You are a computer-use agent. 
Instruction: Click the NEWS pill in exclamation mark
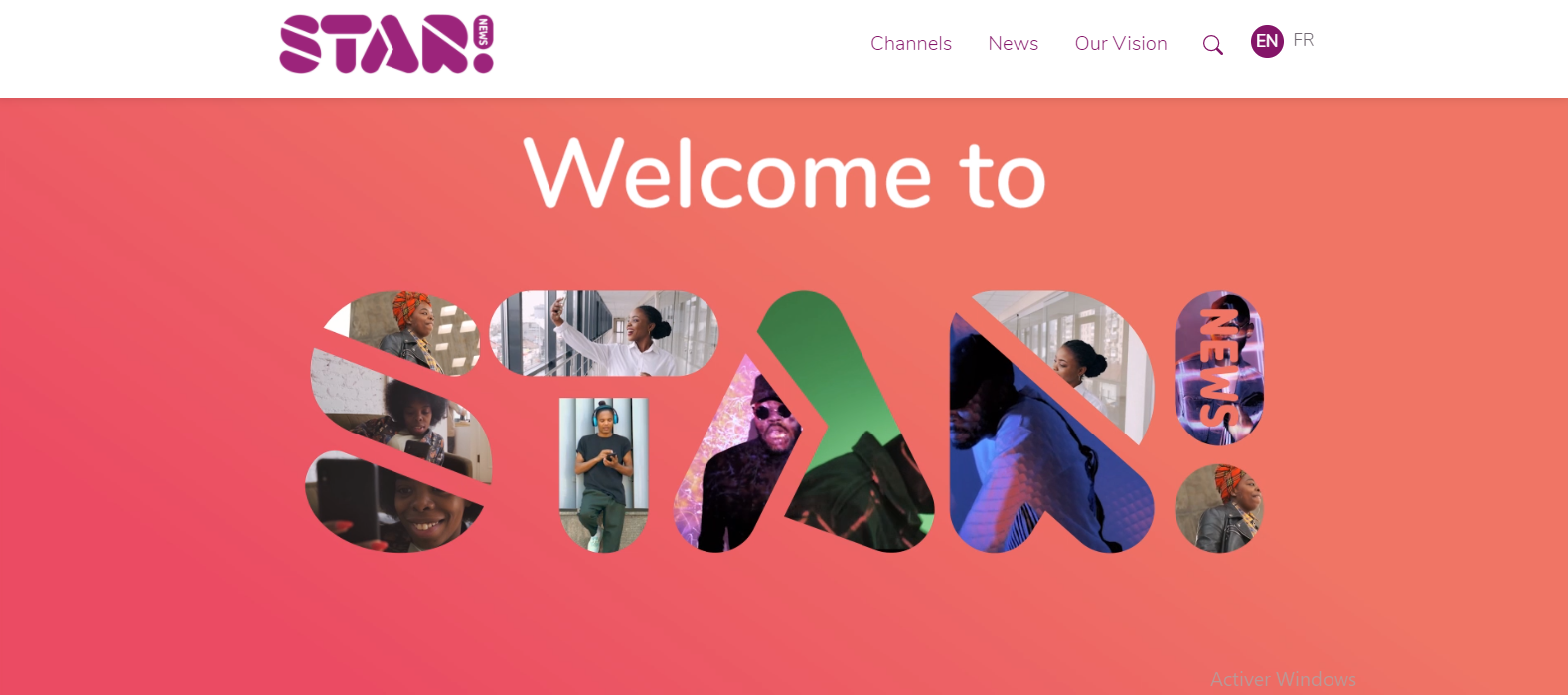coord(1219,368)
